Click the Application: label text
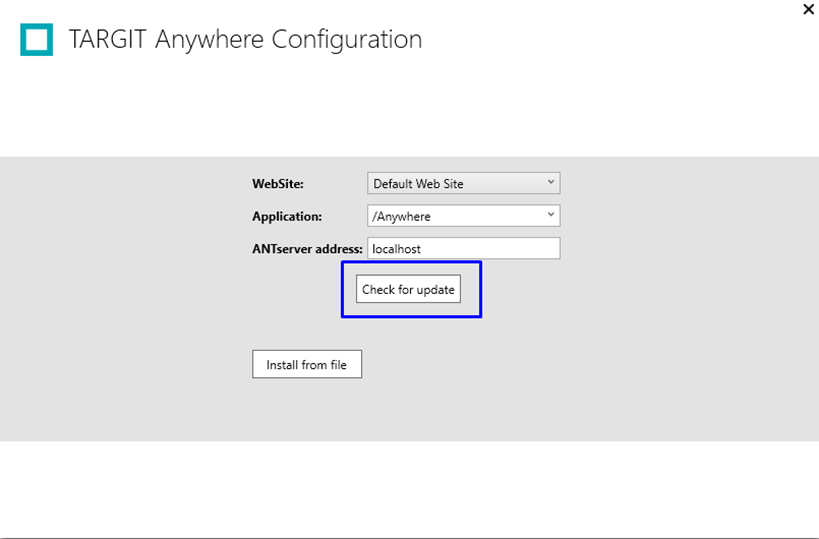Image resolution: width=819 pixels, height=539 pixels. (287, 216)
